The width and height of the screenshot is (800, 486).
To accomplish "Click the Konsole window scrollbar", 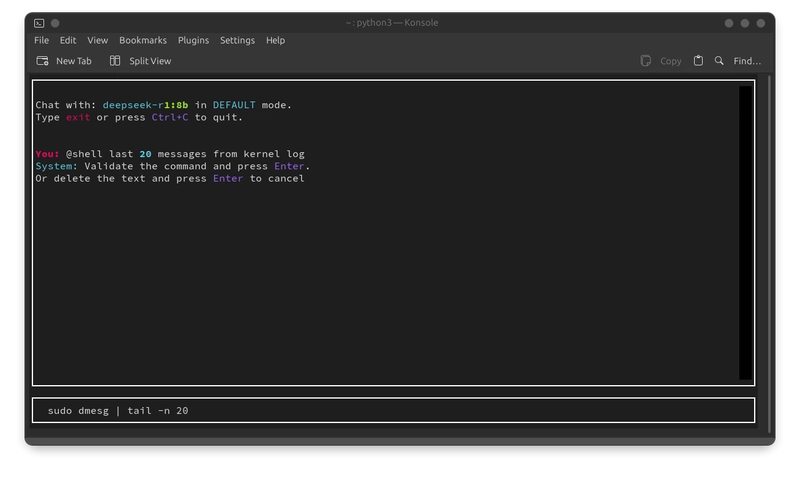I will tap(769, 254).
